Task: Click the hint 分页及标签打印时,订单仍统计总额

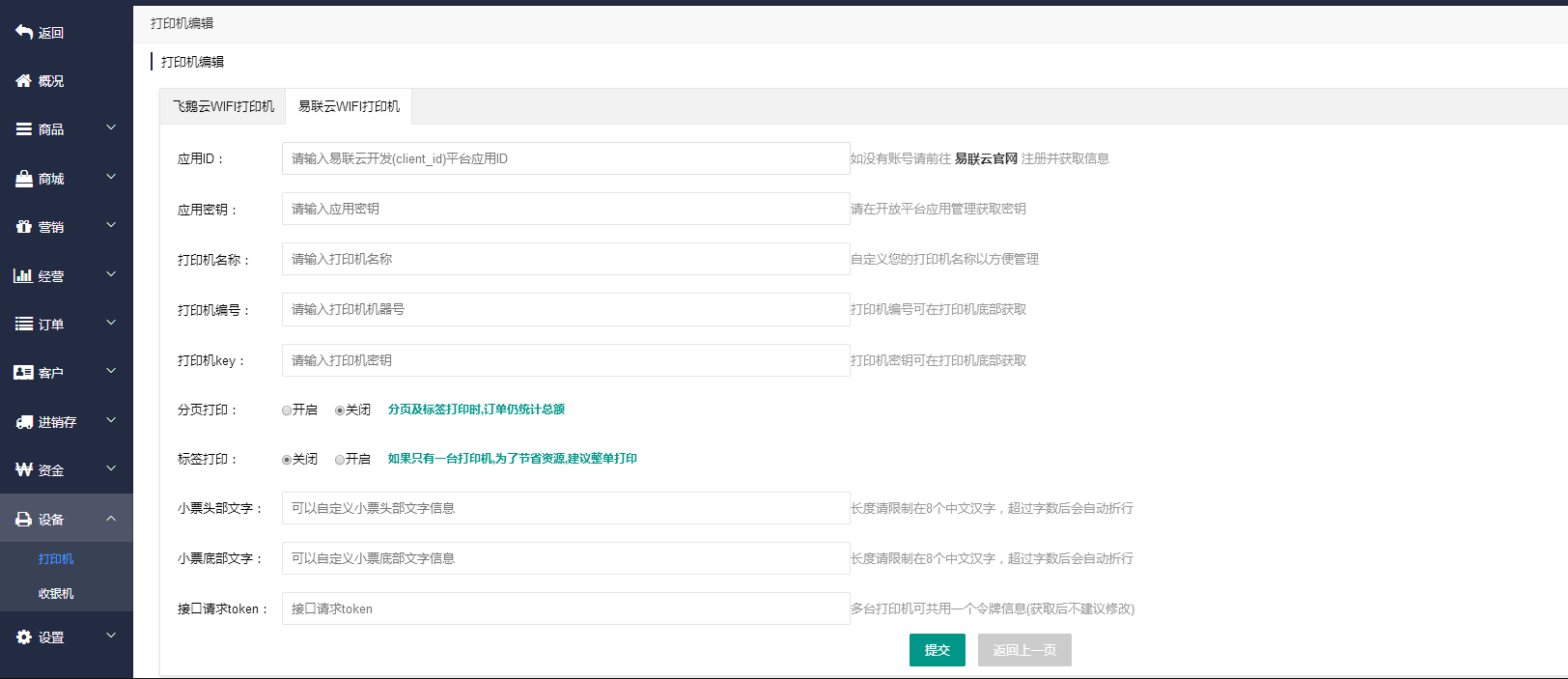Action: pos(476,410)
